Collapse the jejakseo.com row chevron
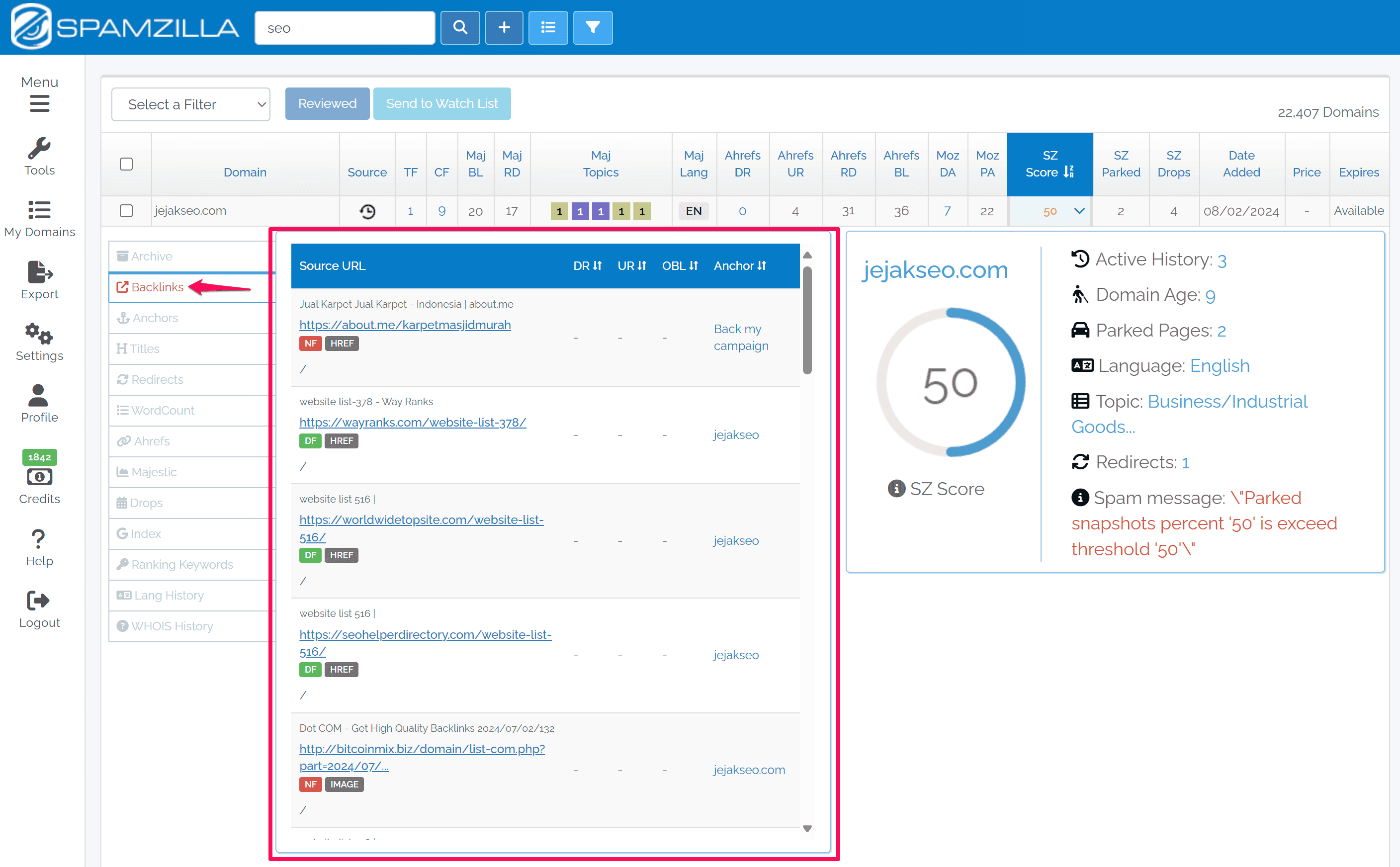Viewport: 1400px width, 867px height. 1079,211
